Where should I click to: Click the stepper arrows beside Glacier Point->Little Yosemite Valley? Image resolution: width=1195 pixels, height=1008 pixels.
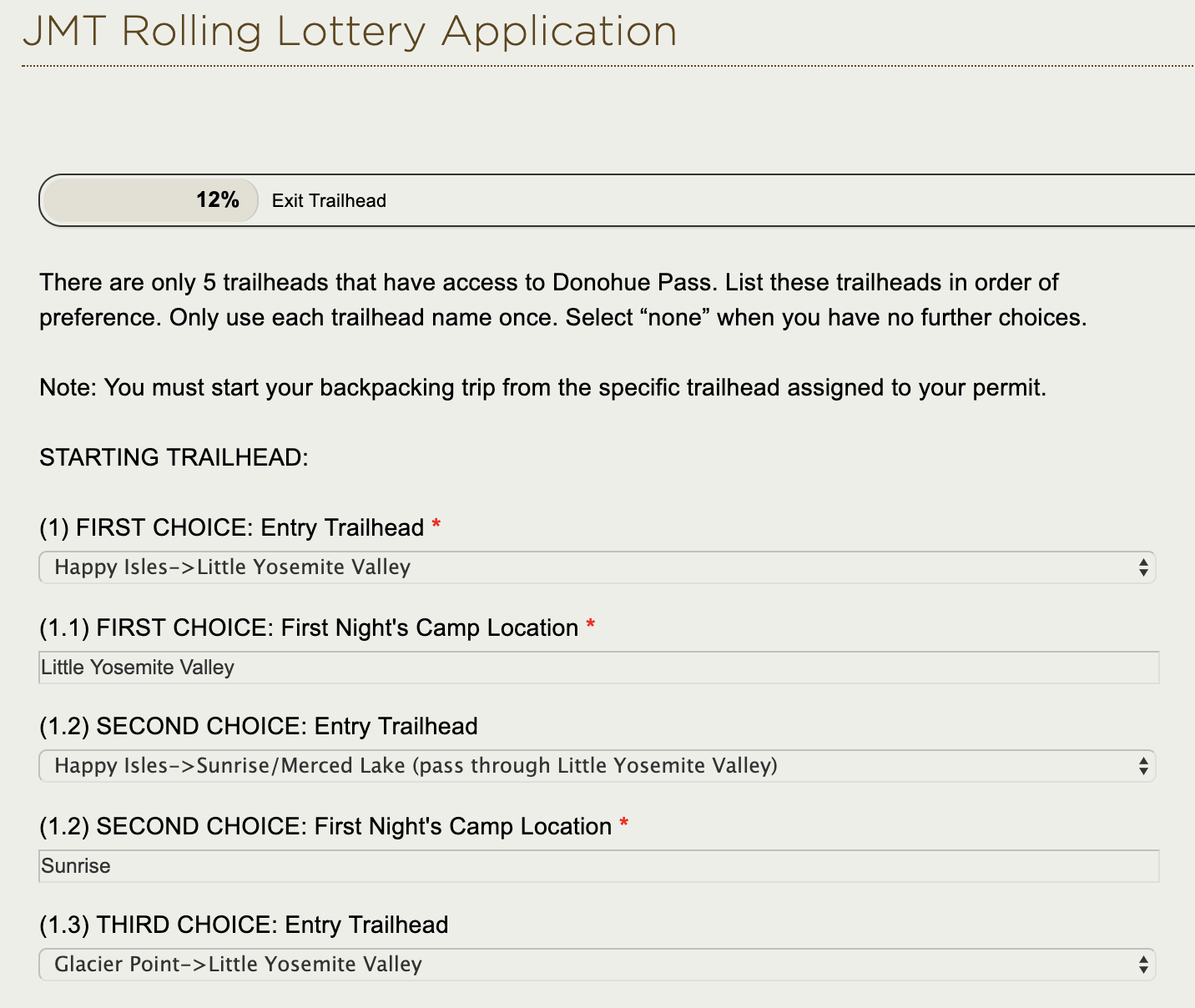coord(1142,964)
